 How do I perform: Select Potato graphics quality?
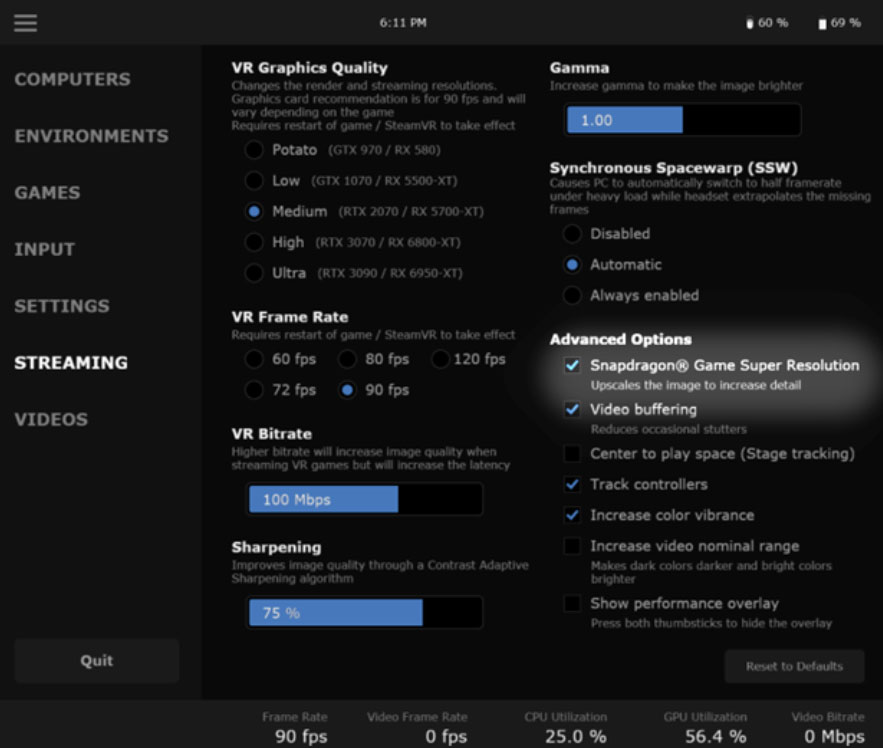click(x=254, y=150)
